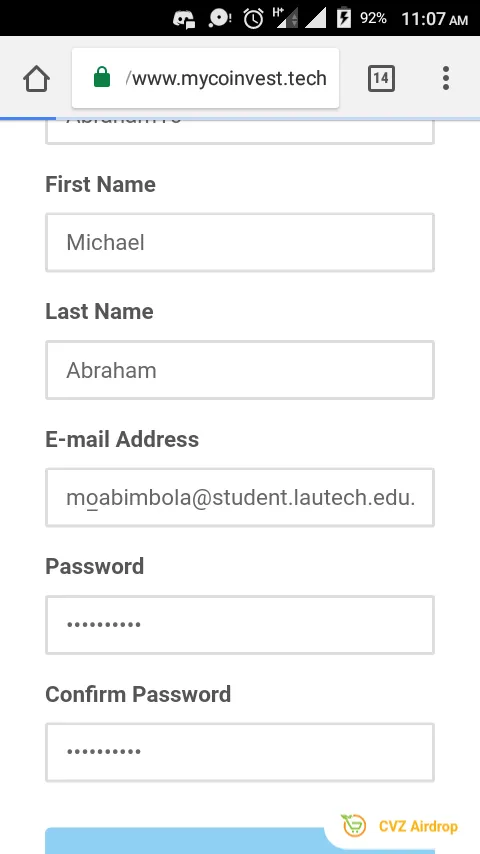Select the Confirm Password input field
Image resolution: width=480 pixels, height=854 pixels.
240,753
